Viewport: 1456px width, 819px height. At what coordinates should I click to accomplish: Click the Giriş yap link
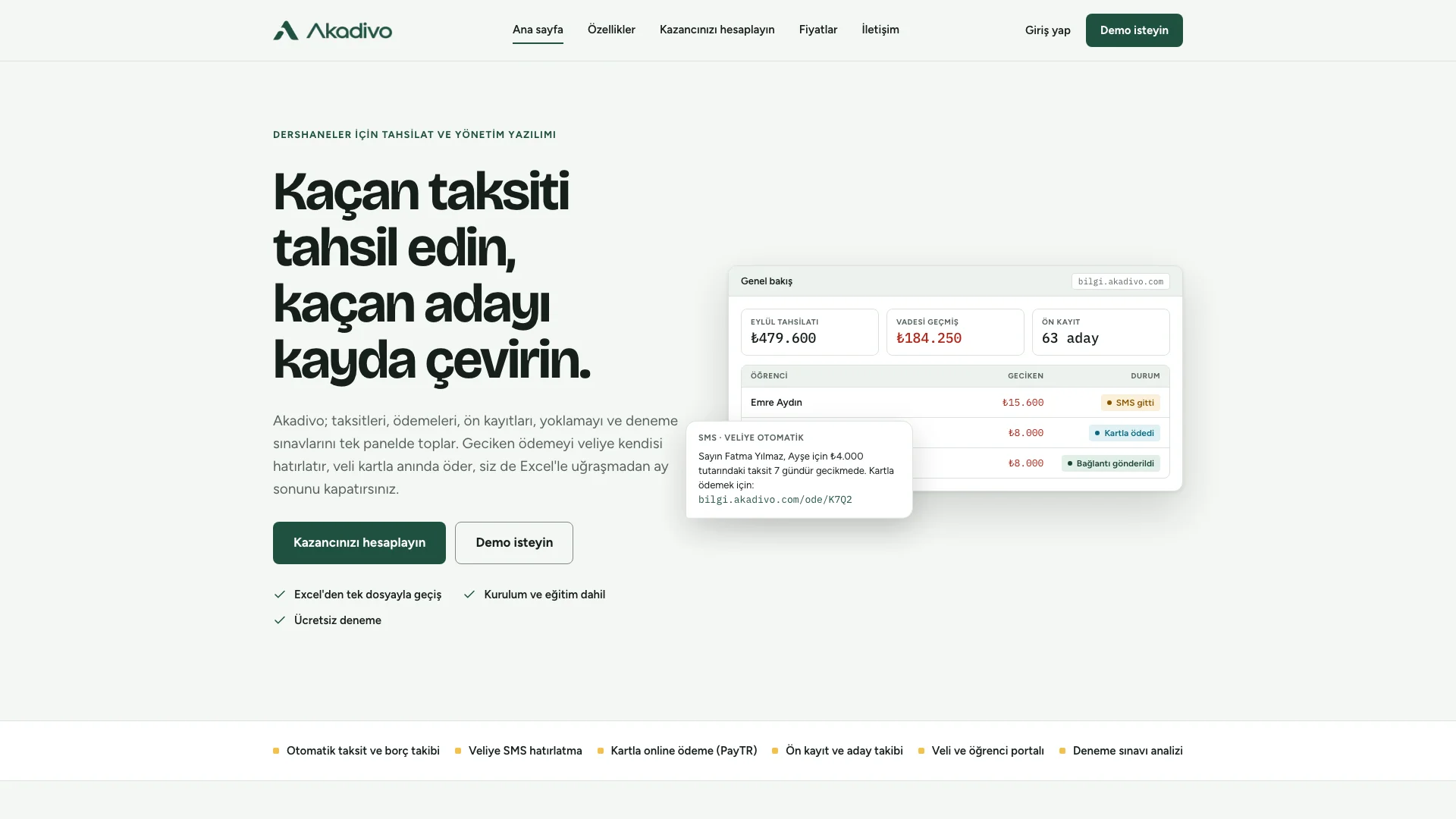point(1047,30)
